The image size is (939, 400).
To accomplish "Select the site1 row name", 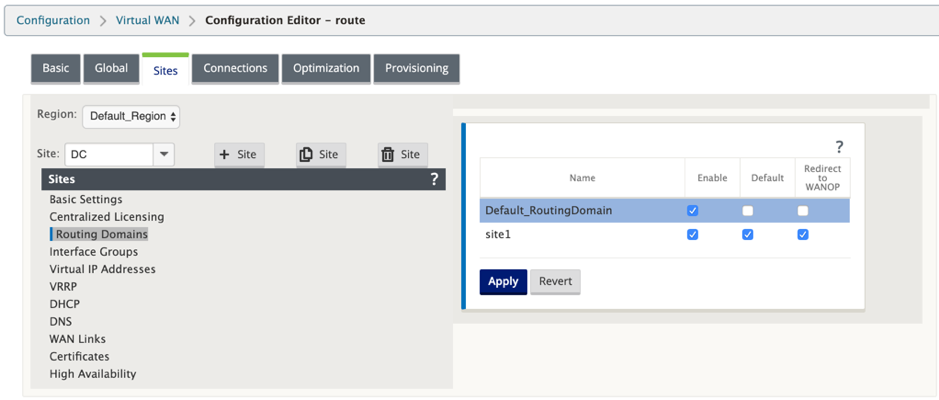I will (x=498, y=235).
